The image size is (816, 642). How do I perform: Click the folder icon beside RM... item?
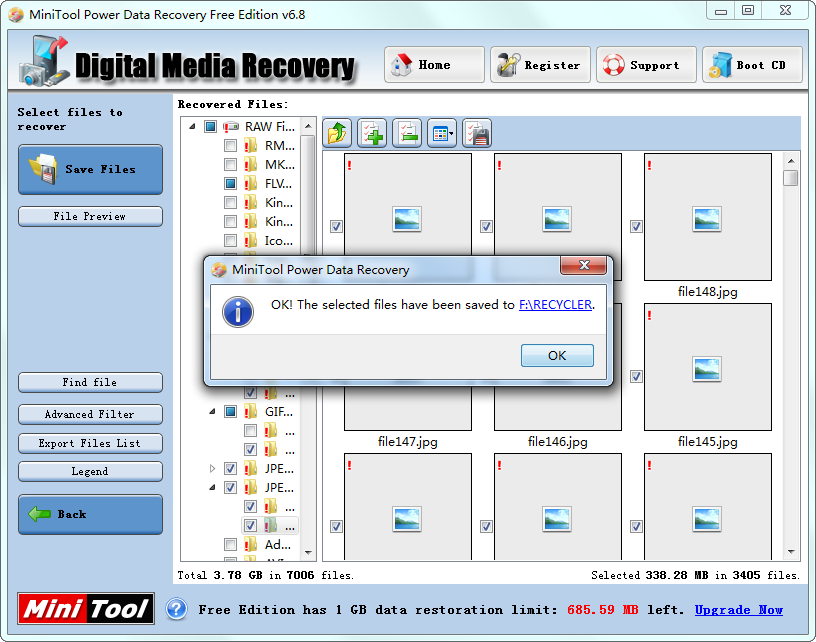[250, 146]
